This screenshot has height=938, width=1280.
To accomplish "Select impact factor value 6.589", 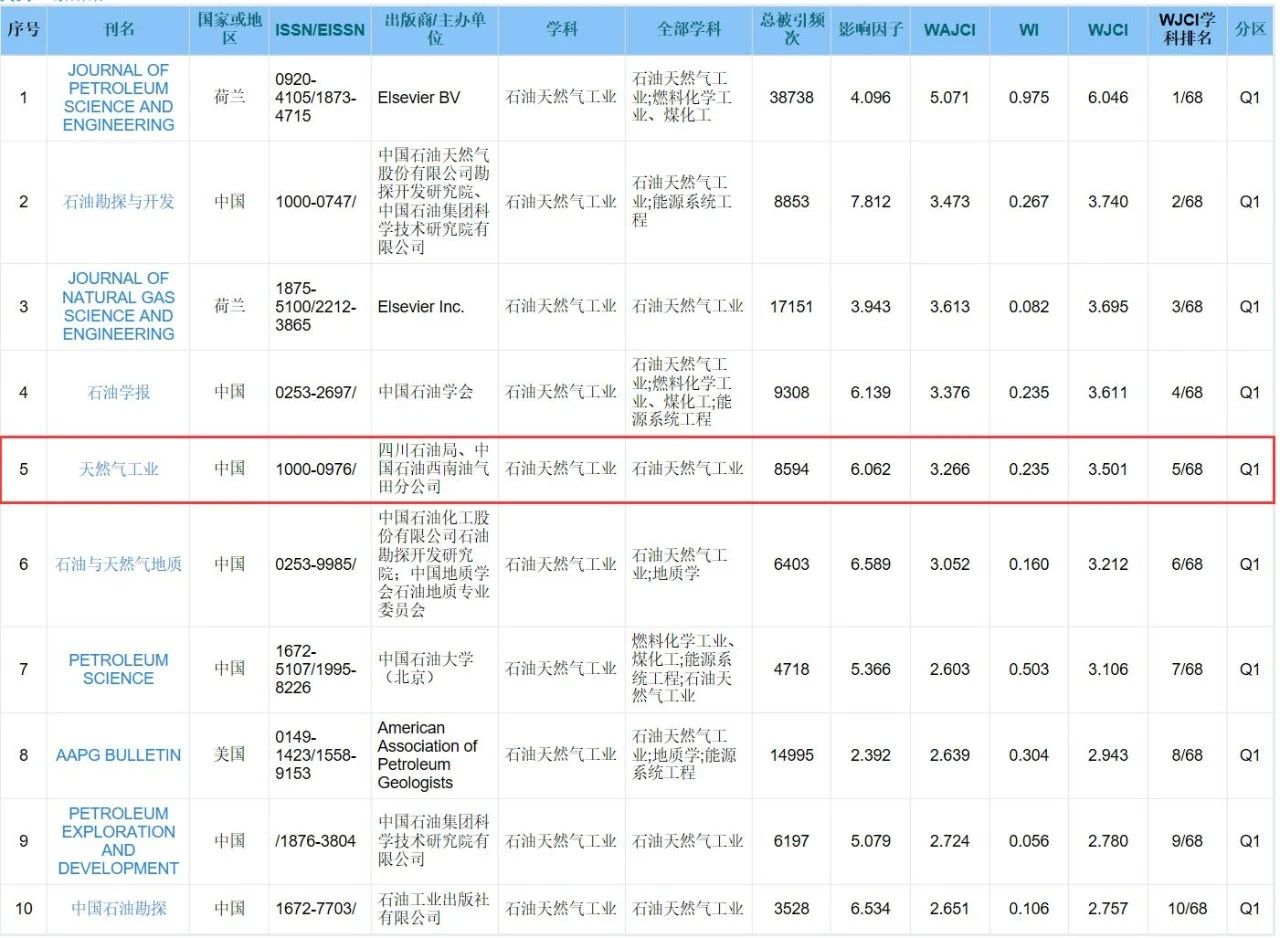I will coord(870,565).
